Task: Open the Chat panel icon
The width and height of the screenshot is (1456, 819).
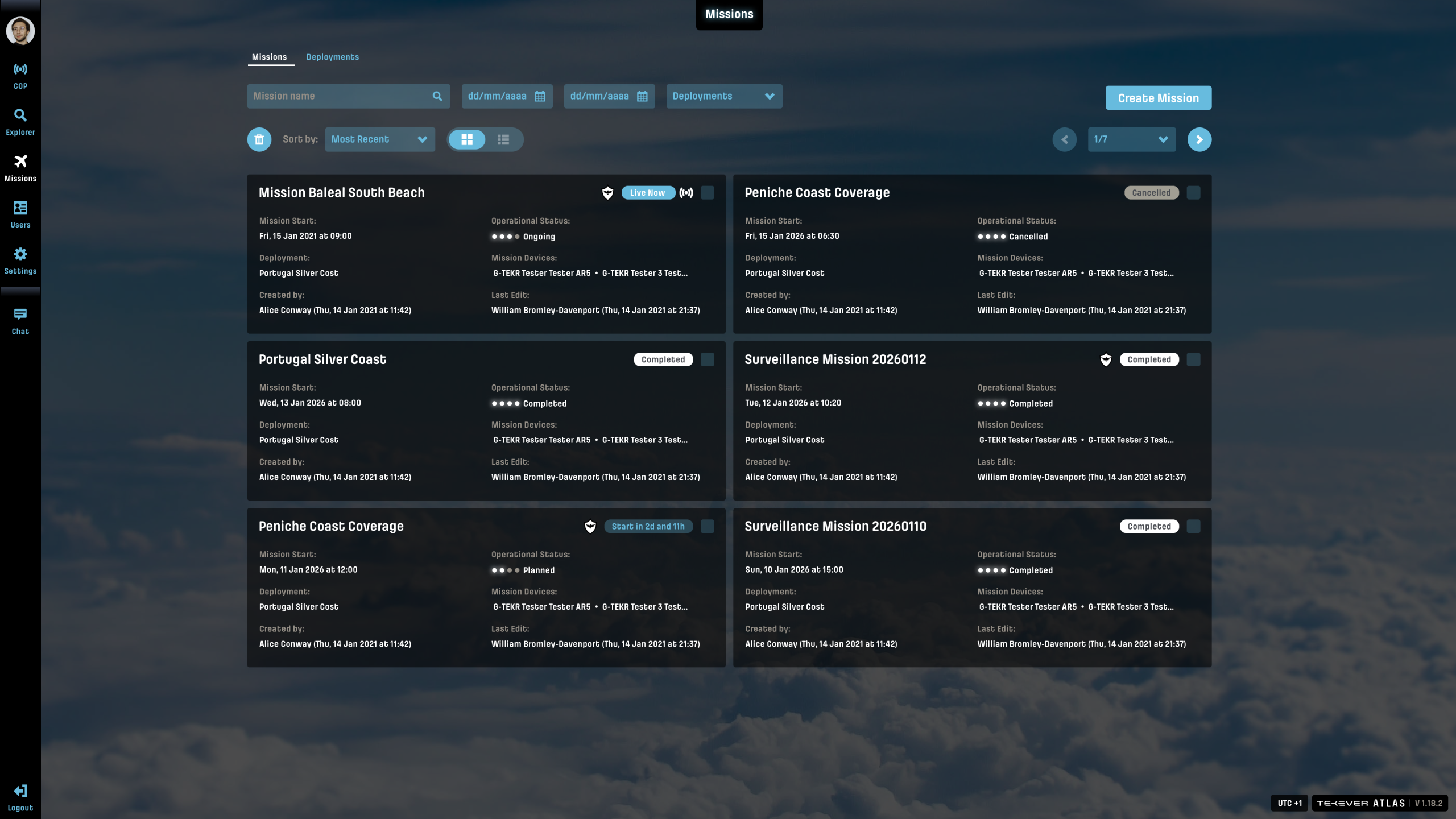Action: pos(20,315)
